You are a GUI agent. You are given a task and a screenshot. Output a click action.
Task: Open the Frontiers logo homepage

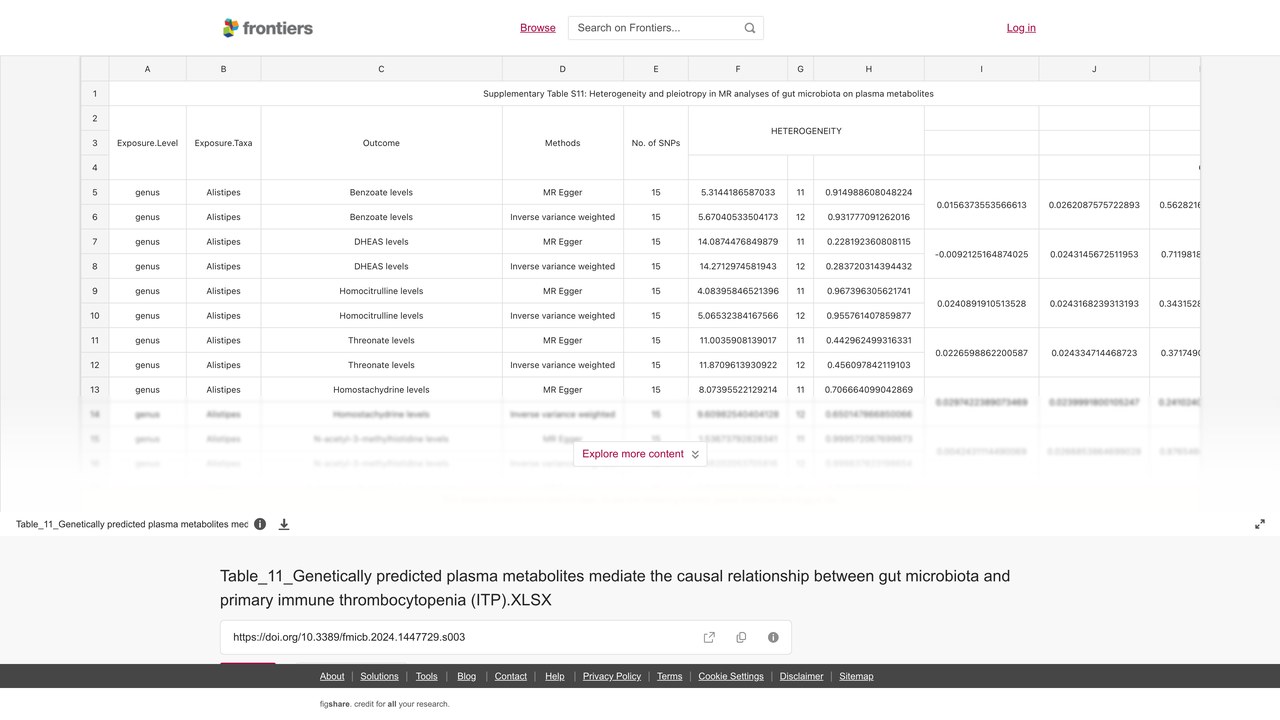click(x=268, y=28)
